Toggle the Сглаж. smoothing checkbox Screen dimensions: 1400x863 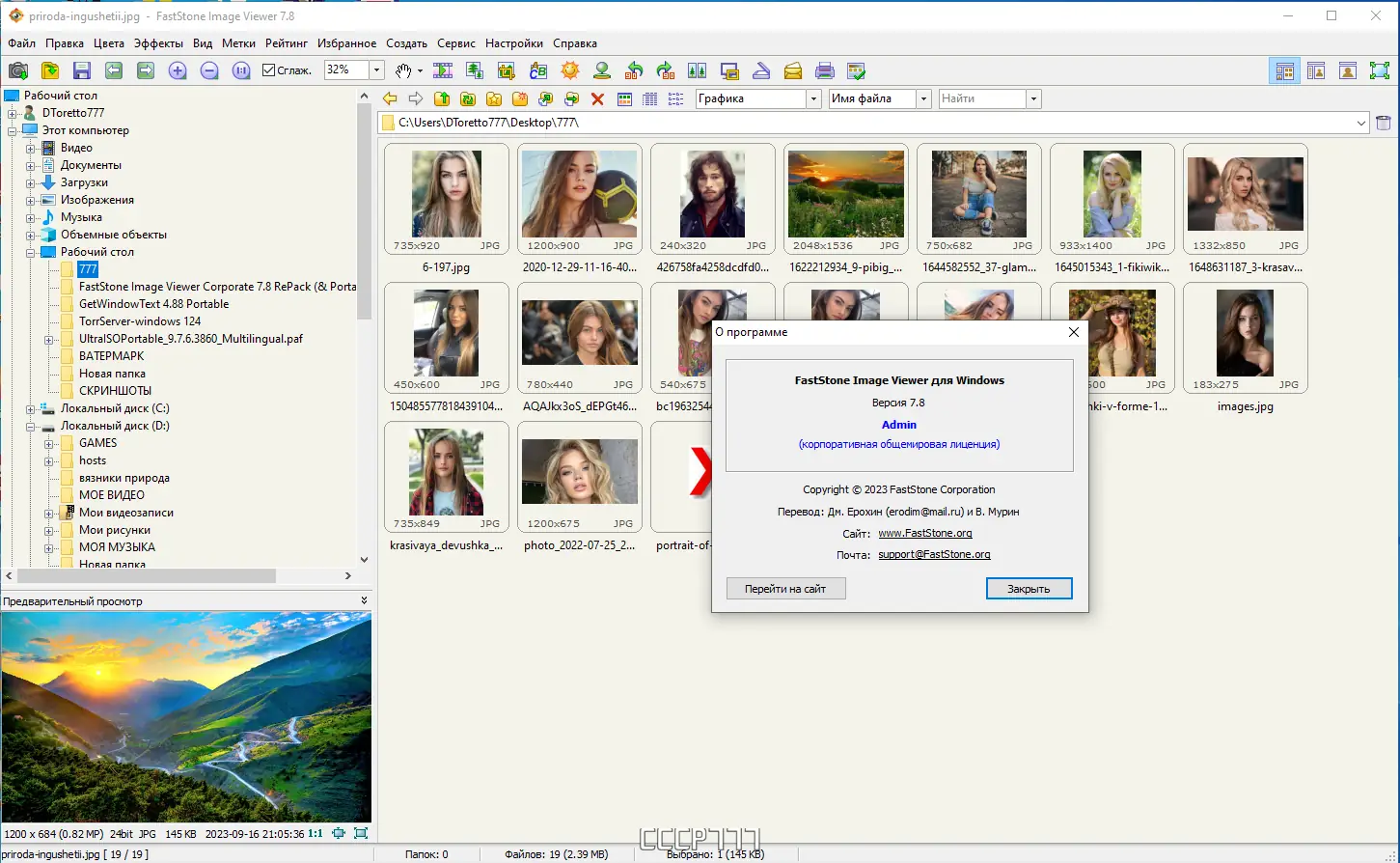269,70
